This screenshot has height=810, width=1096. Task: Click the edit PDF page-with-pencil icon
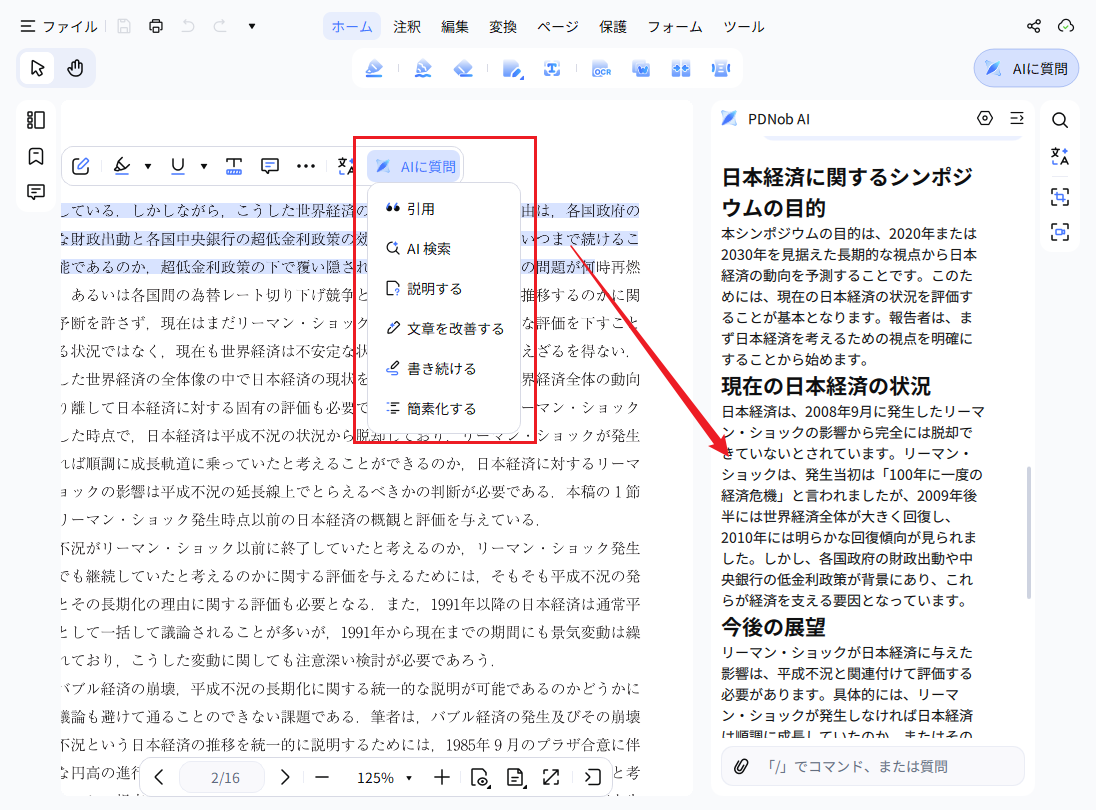[x=512, y=68]
